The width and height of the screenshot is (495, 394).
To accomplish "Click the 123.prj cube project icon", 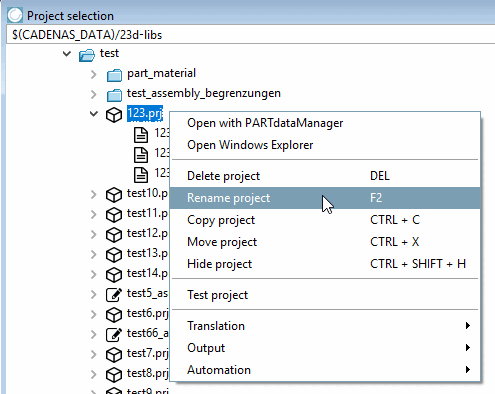I will click(114, 115).
